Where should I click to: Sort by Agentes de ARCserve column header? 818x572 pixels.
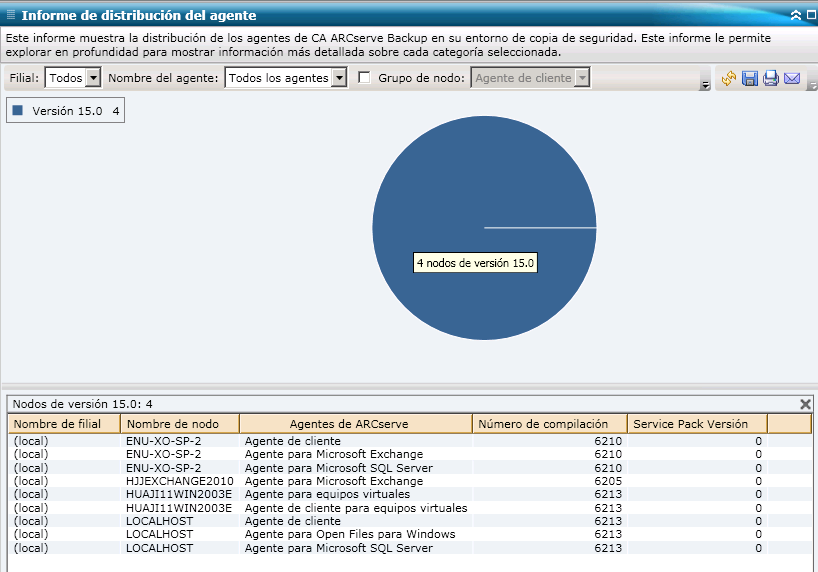(x=355, y=424)
